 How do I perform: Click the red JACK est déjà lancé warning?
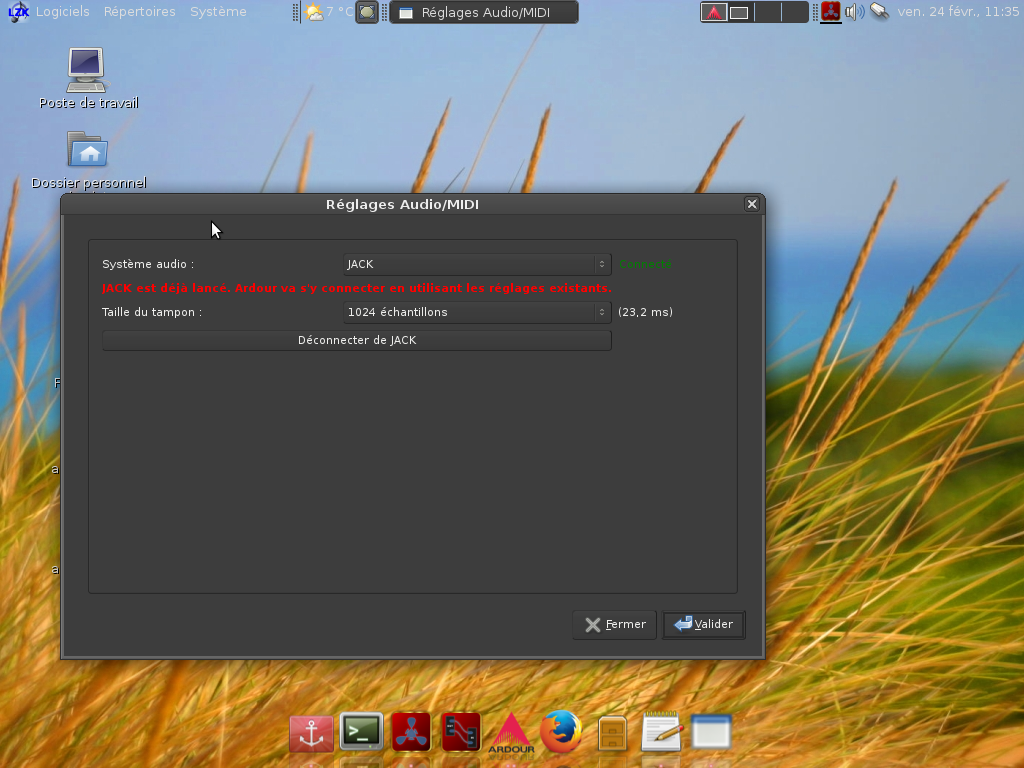(x=357, y=288)
